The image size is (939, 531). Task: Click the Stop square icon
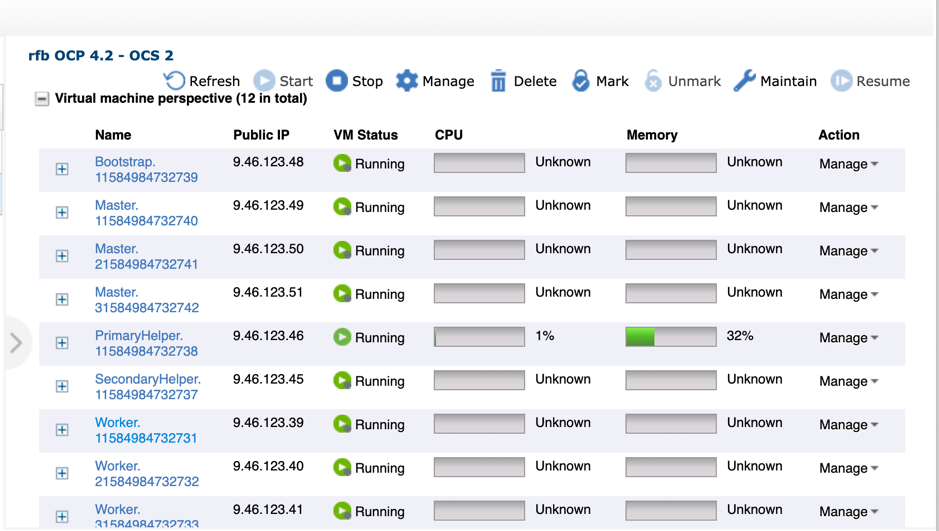click(x=337, y=80)
